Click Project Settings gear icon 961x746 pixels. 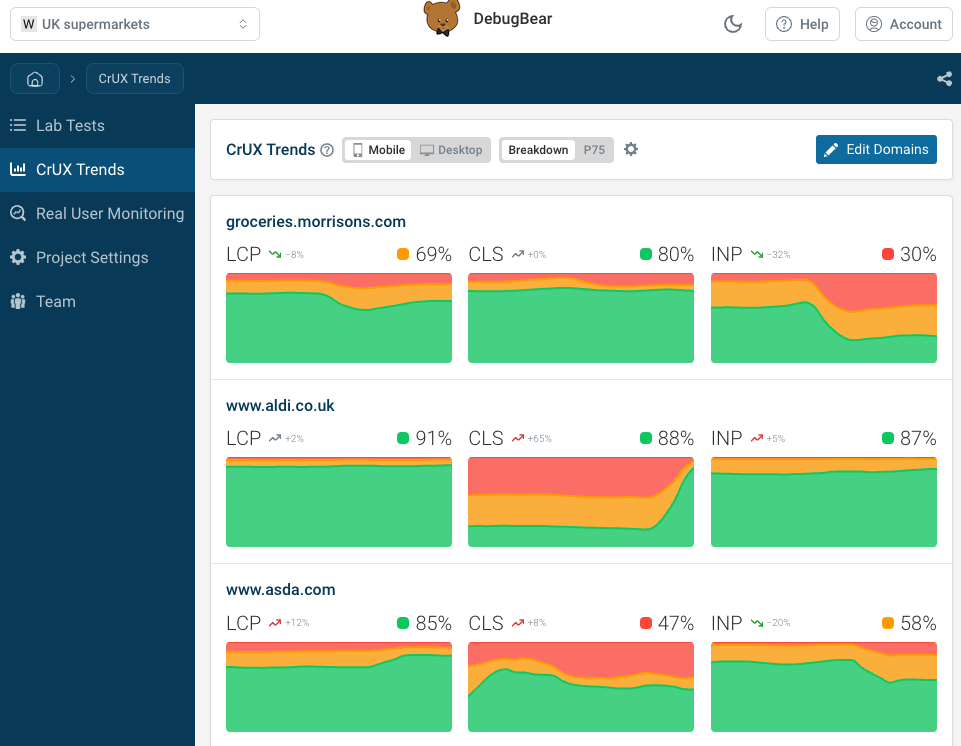coord(18,257)
